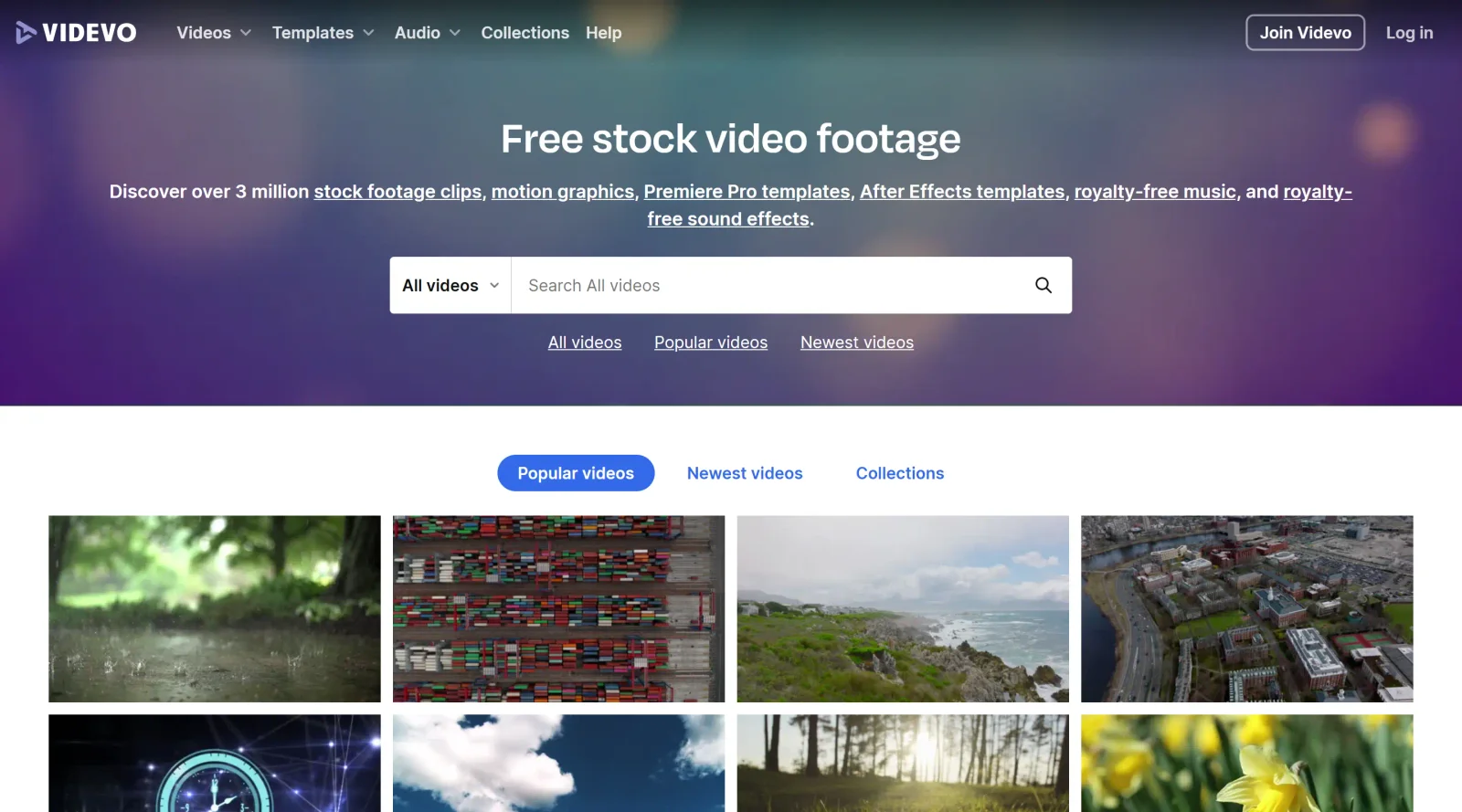Click the search magnifier icon

point(1043,285)
